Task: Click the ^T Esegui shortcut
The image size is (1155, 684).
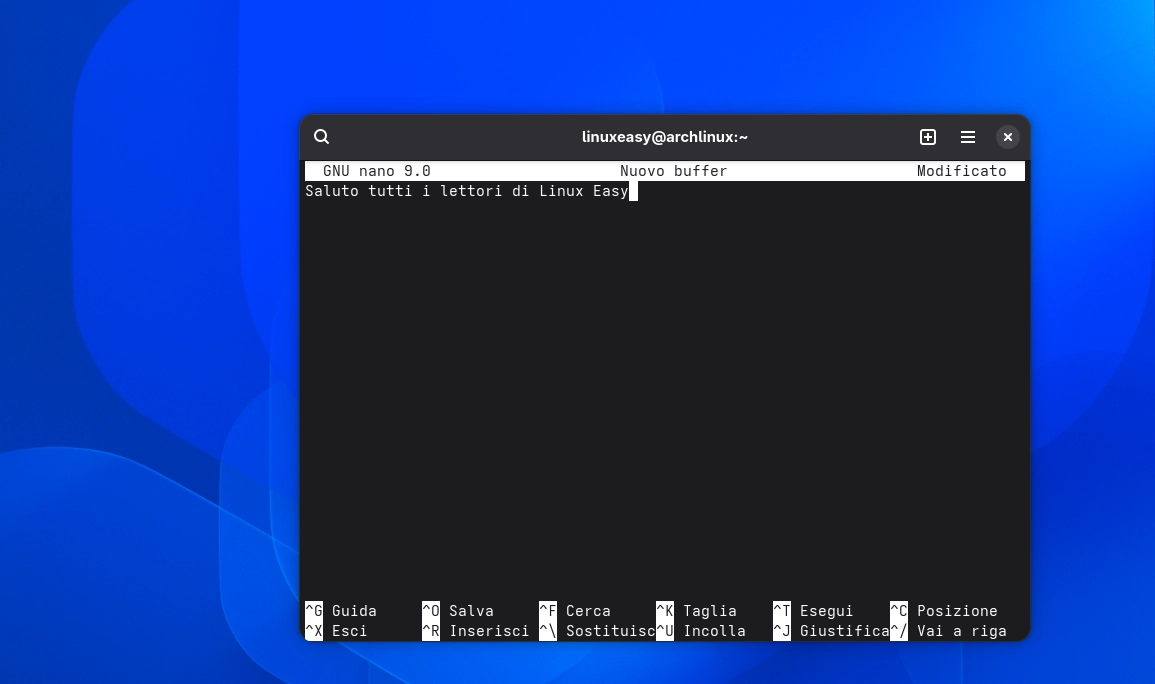Action: tap(814, 611)
